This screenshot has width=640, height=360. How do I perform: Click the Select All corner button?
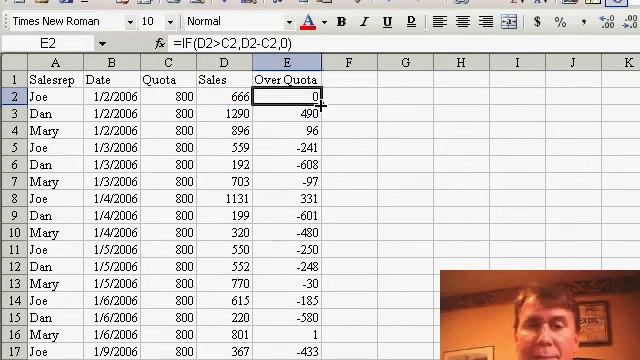coord(14,62)
